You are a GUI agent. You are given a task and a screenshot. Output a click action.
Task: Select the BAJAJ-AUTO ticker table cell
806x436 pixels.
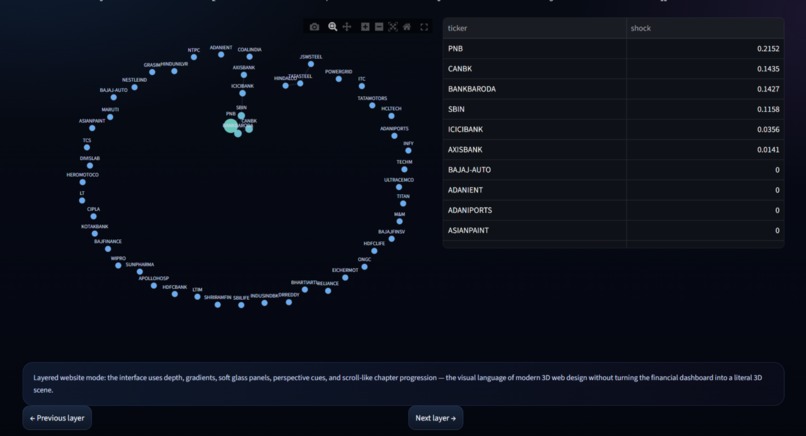coord(535,170)
